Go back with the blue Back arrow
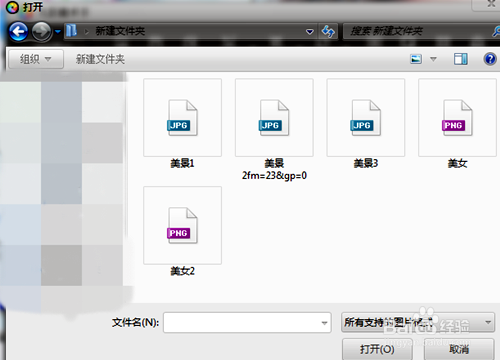 pyautogui.click(x=18, y=32)
